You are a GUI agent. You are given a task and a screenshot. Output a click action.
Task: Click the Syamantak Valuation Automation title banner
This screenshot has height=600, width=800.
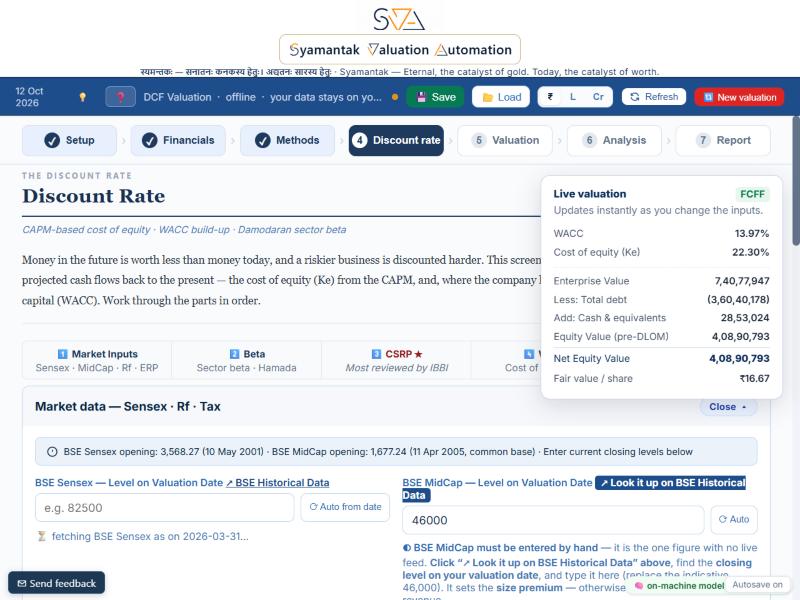pos(400,49)
